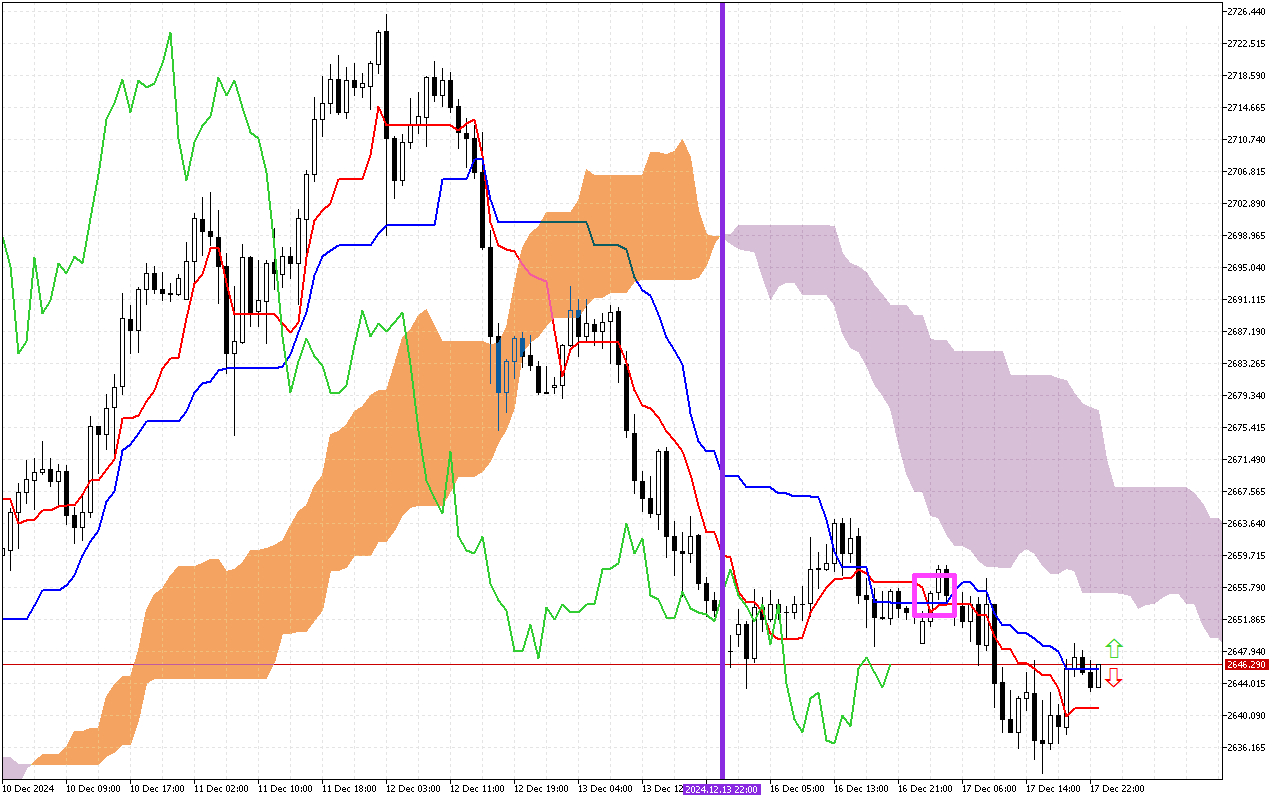Click the 11 Dec 02:00 time label
Screen dimensions: 1280x800
click(x=220, y=789)
